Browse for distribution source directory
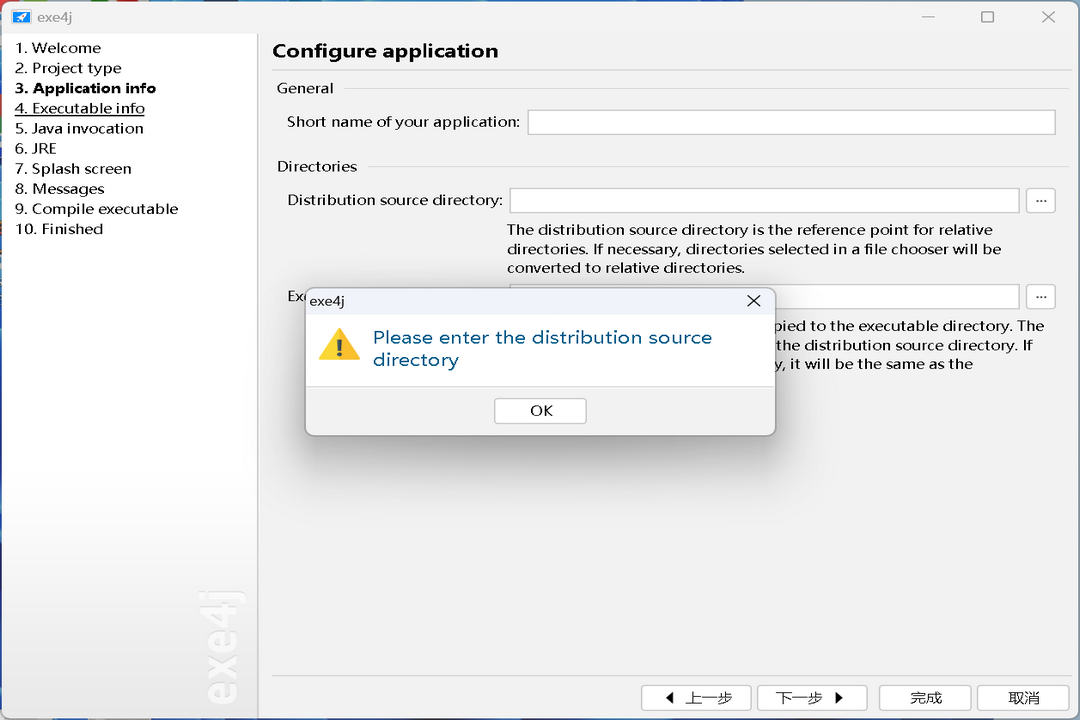 tap(1040, 200)
